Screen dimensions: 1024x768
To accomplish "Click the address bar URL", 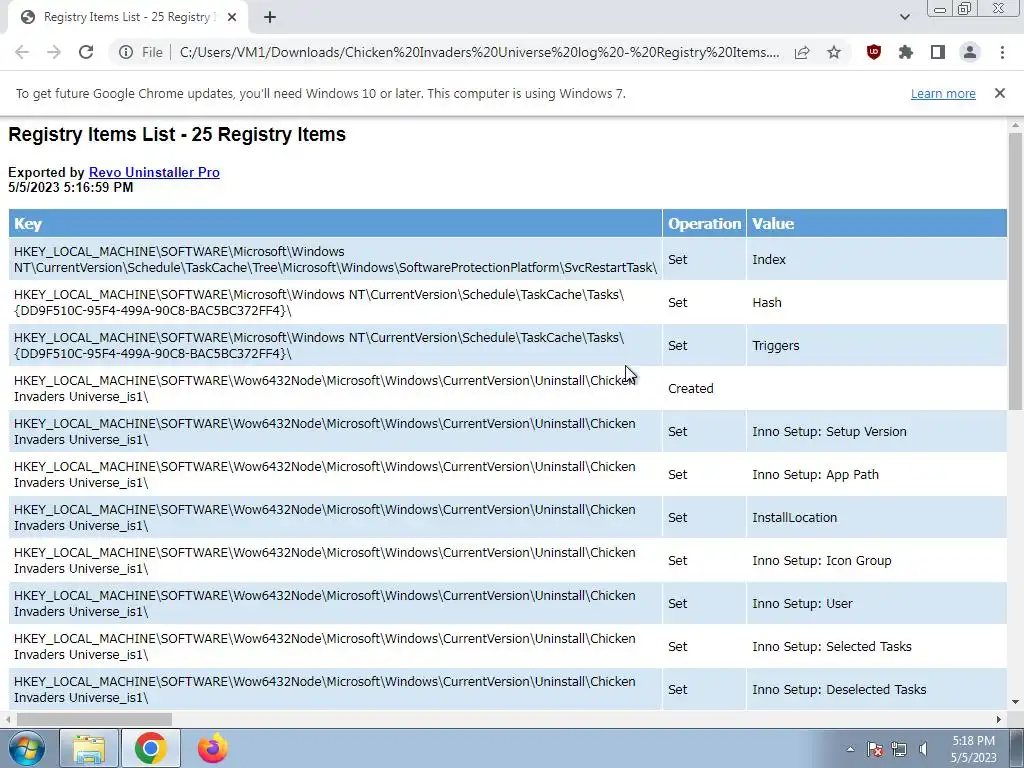I will [x=479, y=52].
